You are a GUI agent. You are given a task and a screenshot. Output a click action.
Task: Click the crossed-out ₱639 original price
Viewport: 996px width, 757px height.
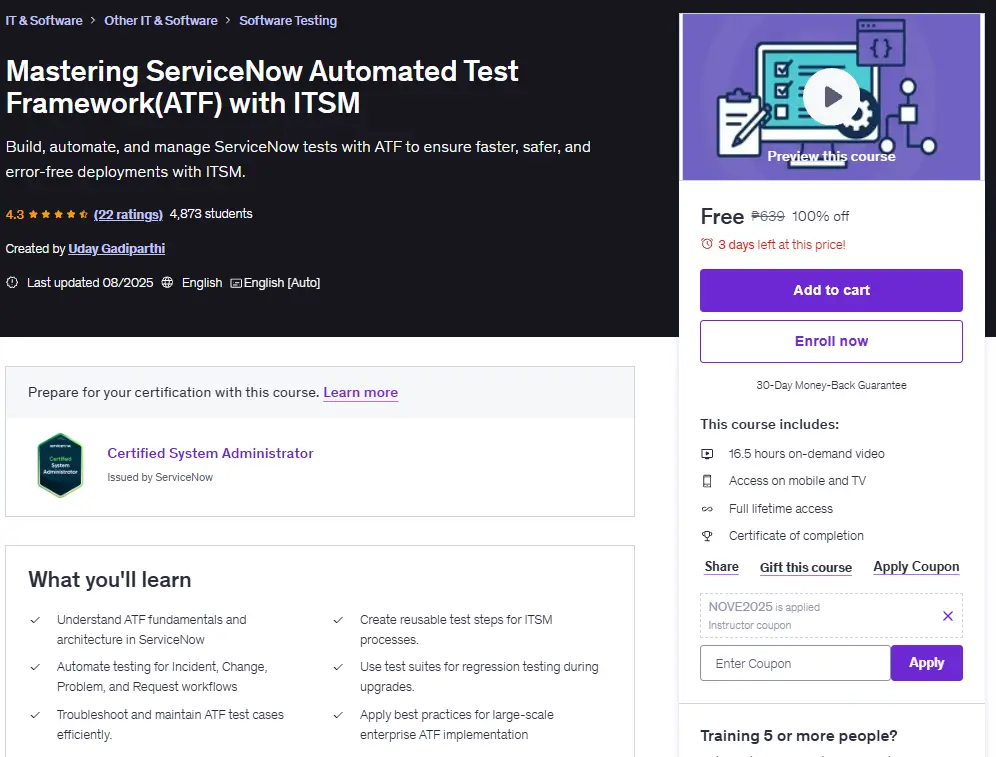[767, 216]
